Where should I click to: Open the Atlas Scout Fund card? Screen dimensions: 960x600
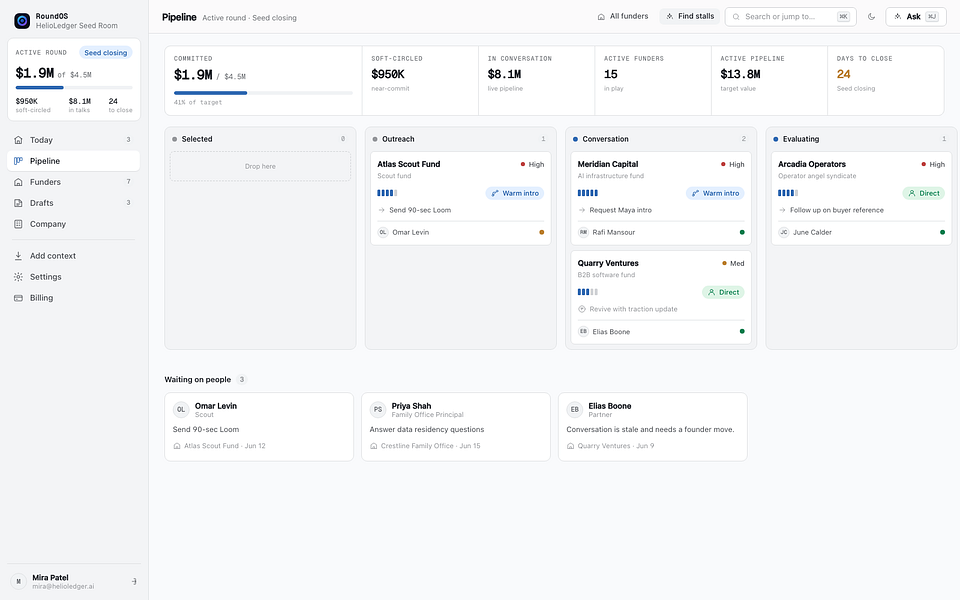460,198
